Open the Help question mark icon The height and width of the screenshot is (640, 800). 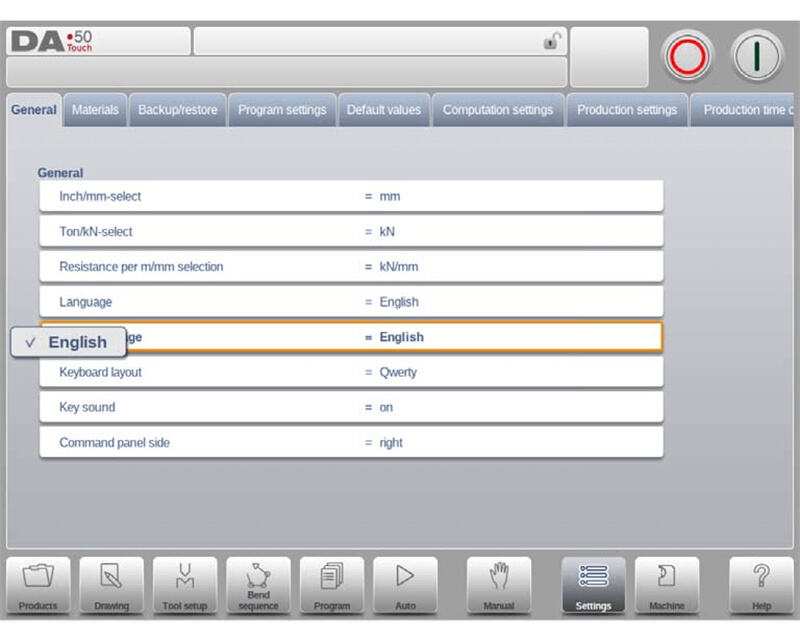coord(761,585)
